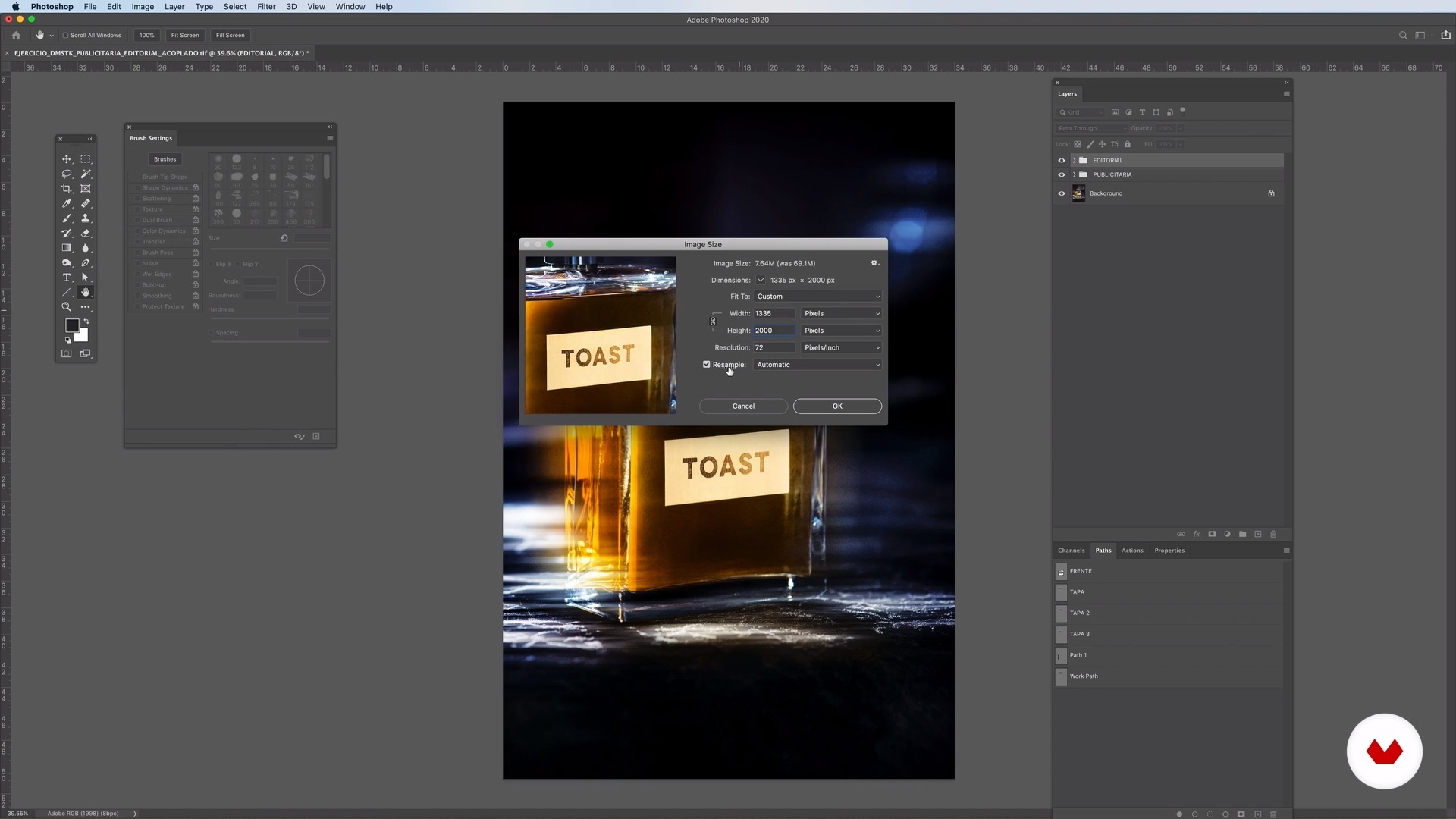The width and height of the screenshot is (1456, 819).
Task: Enable Scroll All Windows checkbox
Action: 66,35
